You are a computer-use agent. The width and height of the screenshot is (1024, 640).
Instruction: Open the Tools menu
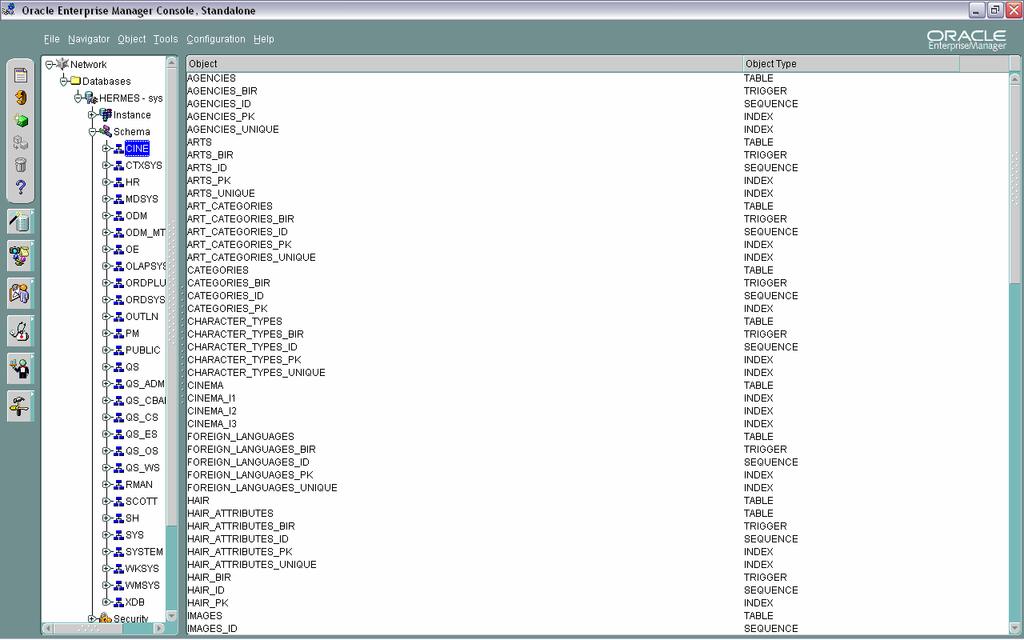coord(166,39)
